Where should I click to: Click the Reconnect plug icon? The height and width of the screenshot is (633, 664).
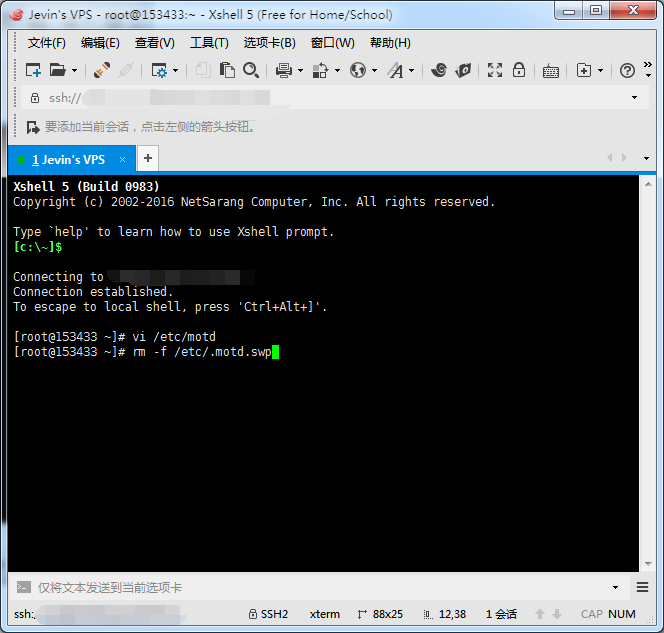tap(102, 70)
